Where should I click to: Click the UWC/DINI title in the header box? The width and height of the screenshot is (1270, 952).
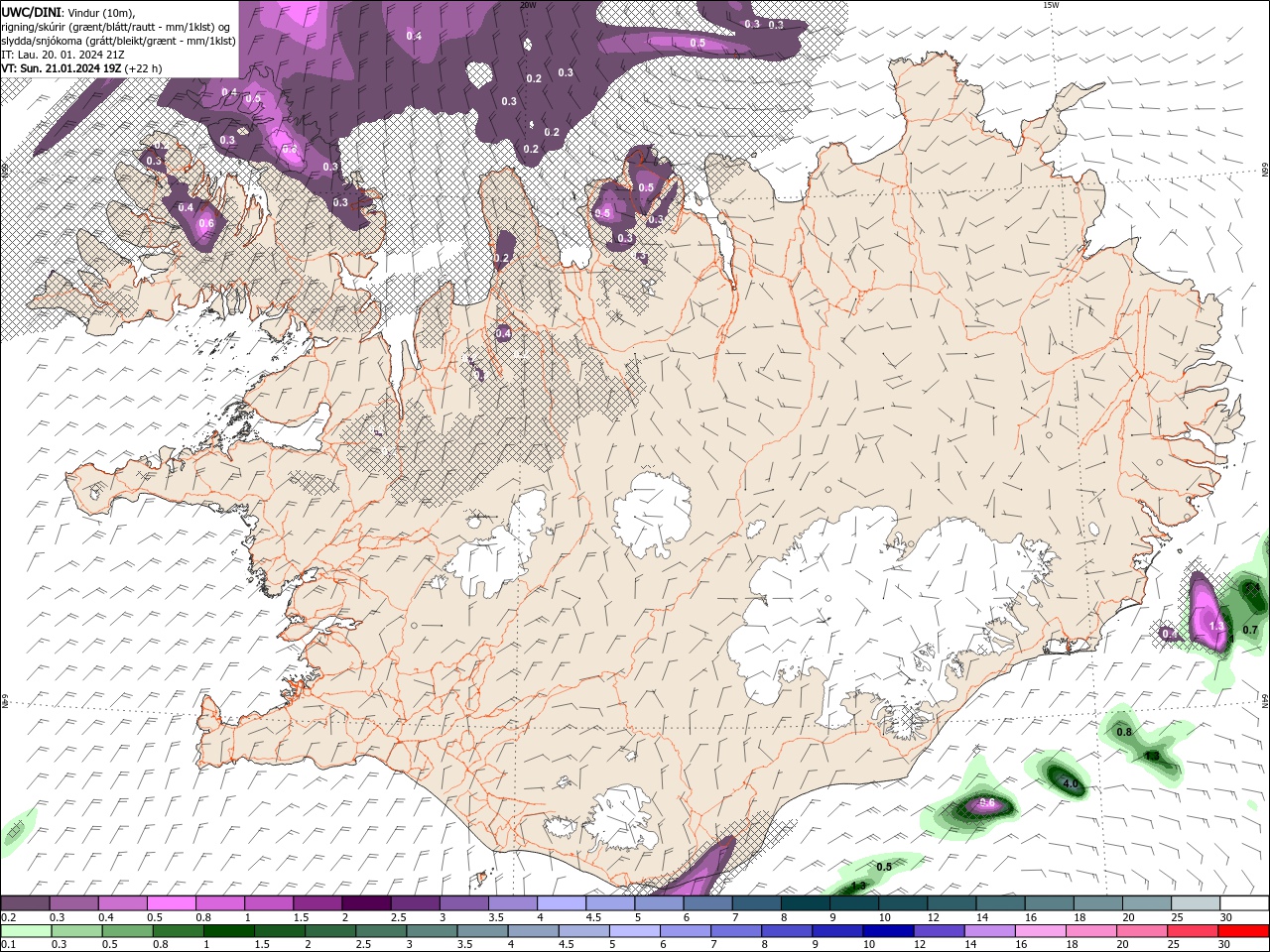click(32, 12)
